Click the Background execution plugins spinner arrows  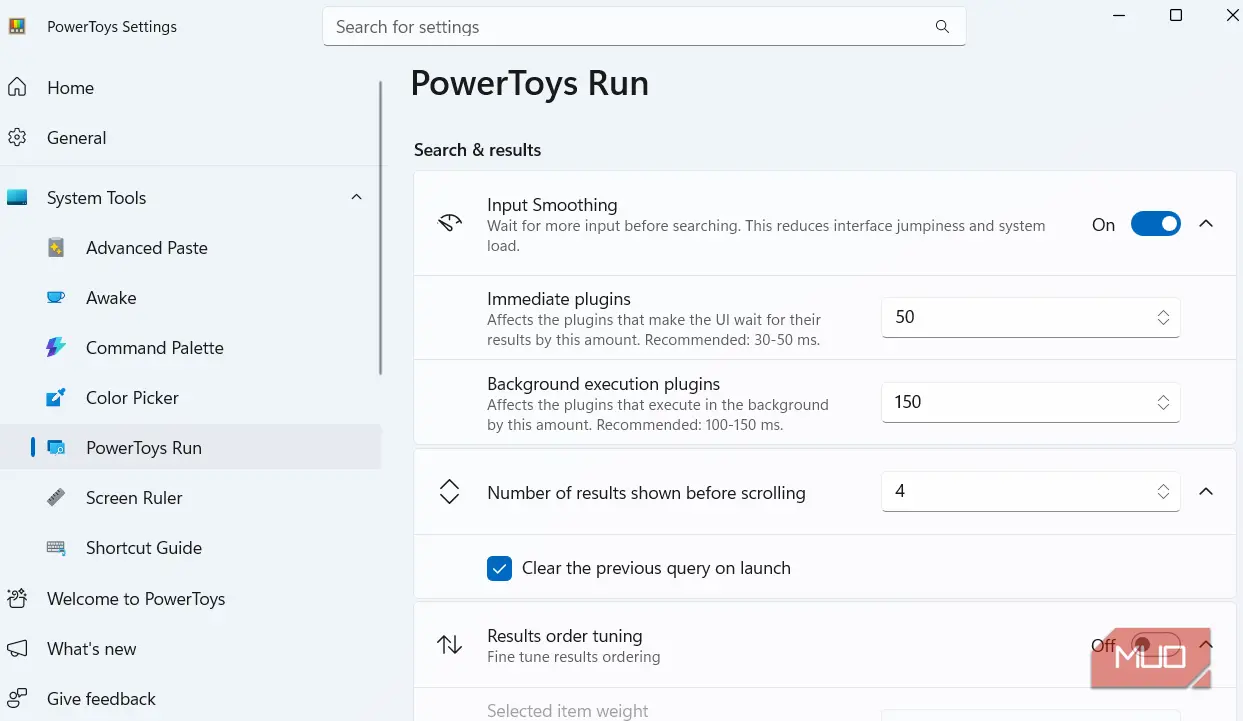[1163, 402]
